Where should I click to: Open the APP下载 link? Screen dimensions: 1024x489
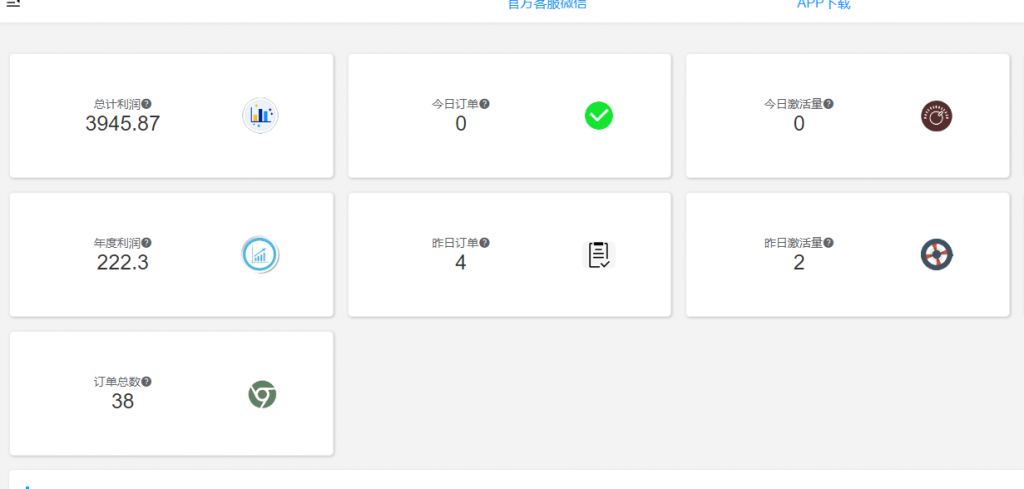point(823,5)
